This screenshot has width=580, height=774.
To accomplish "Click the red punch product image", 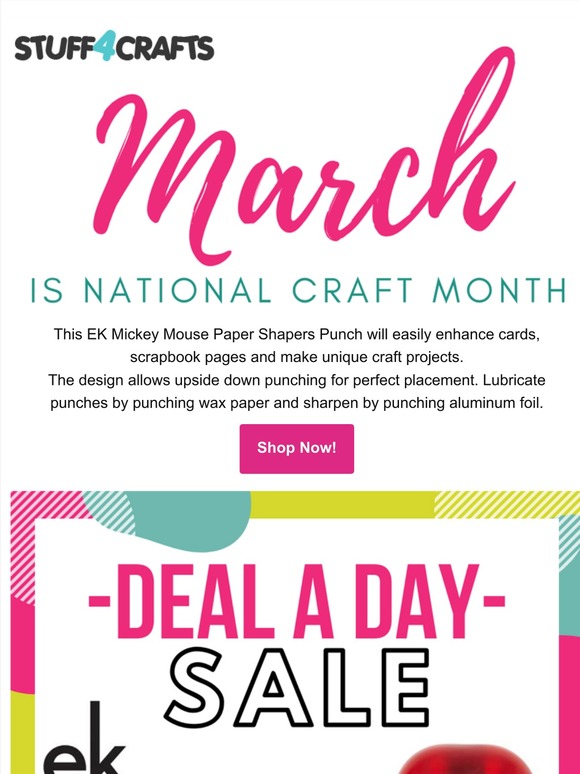I will pyautogui.click(x=464, y=760).
